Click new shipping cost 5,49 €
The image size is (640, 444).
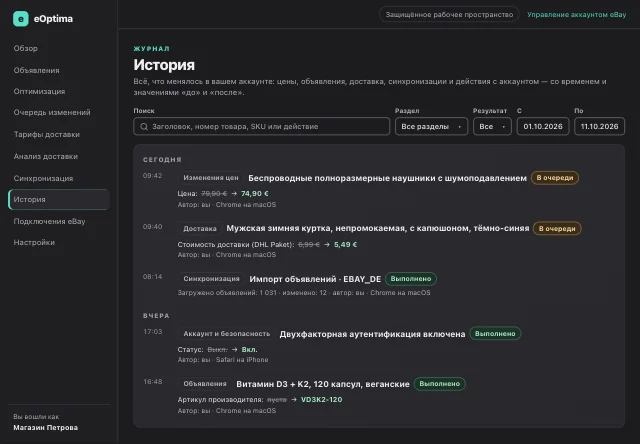coord(345,244)
